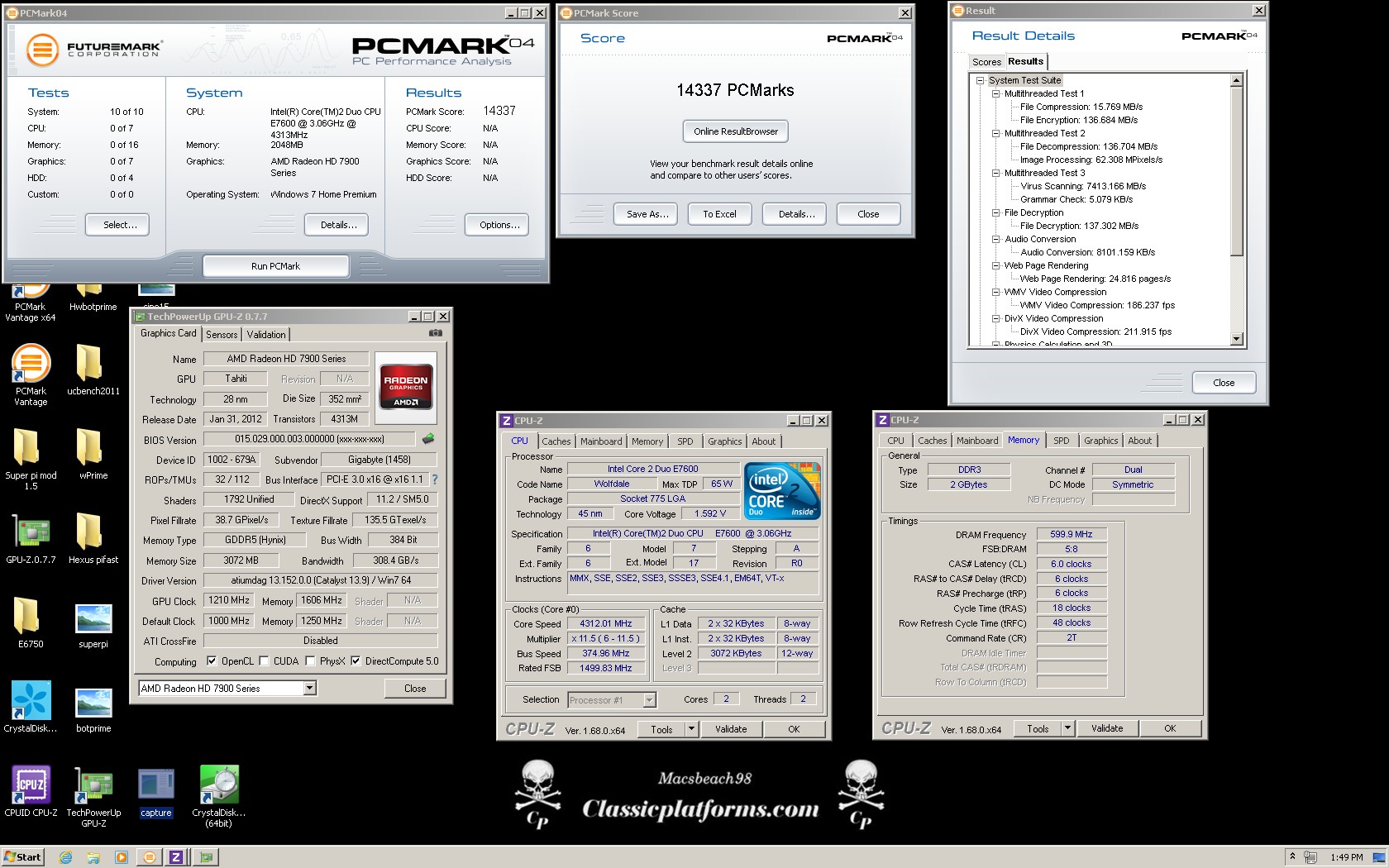
Task: Click the Result Details vertical scrollbar thumb
Action: click(1237, 171)
